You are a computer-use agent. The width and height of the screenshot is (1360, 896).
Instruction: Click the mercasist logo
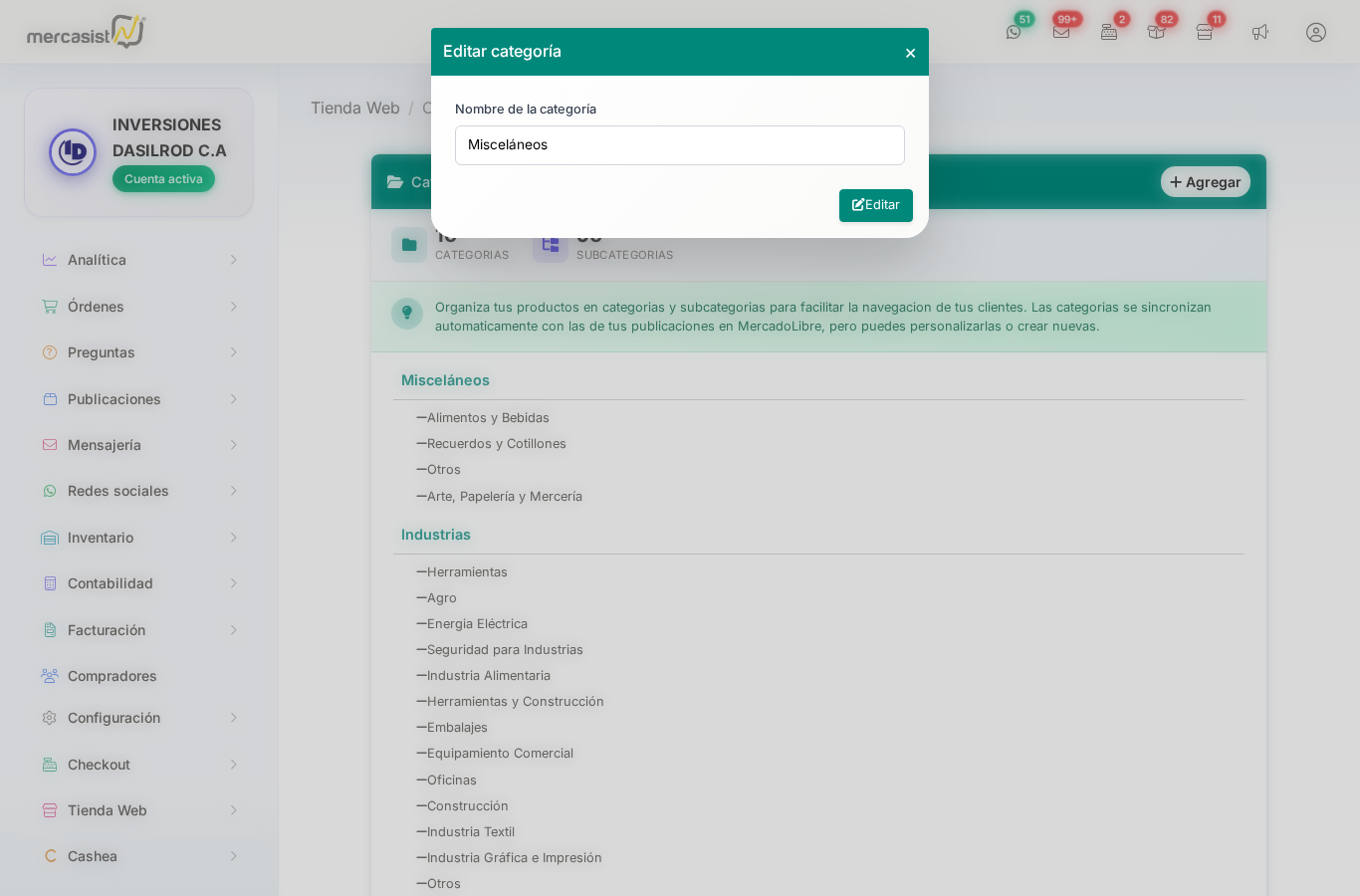[x=86, y=33]
